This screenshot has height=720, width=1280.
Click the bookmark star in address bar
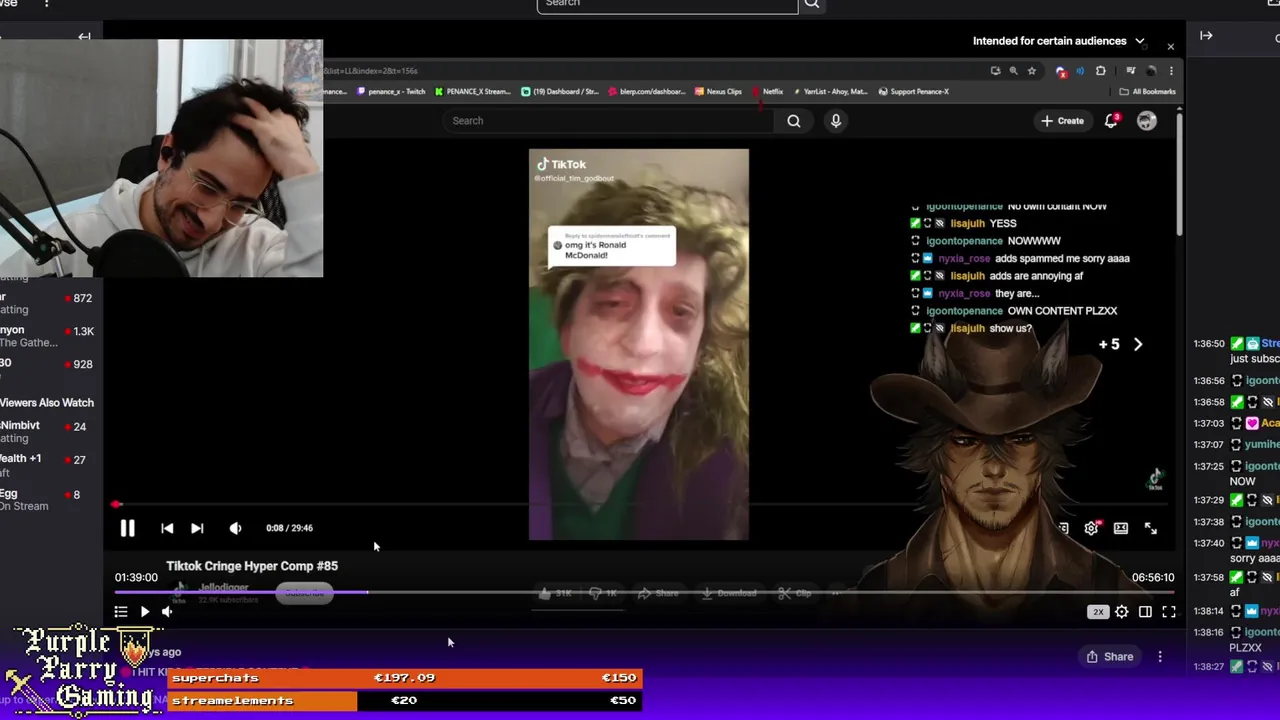[x=1031, y=71]
